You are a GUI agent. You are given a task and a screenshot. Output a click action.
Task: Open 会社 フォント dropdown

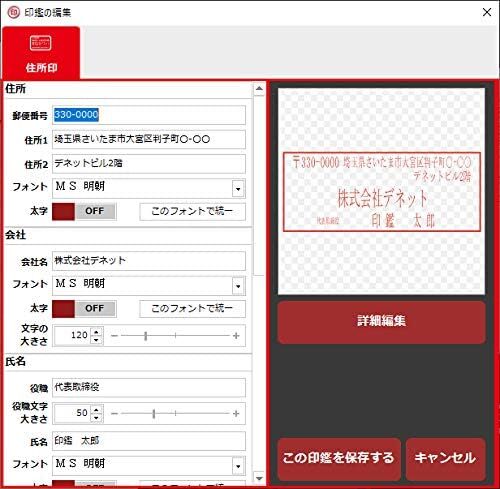(x=238, y=286)
